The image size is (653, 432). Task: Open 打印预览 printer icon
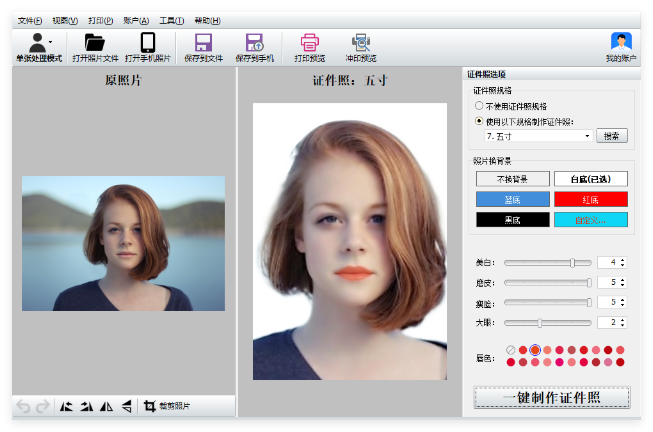[x=309, y=42]
